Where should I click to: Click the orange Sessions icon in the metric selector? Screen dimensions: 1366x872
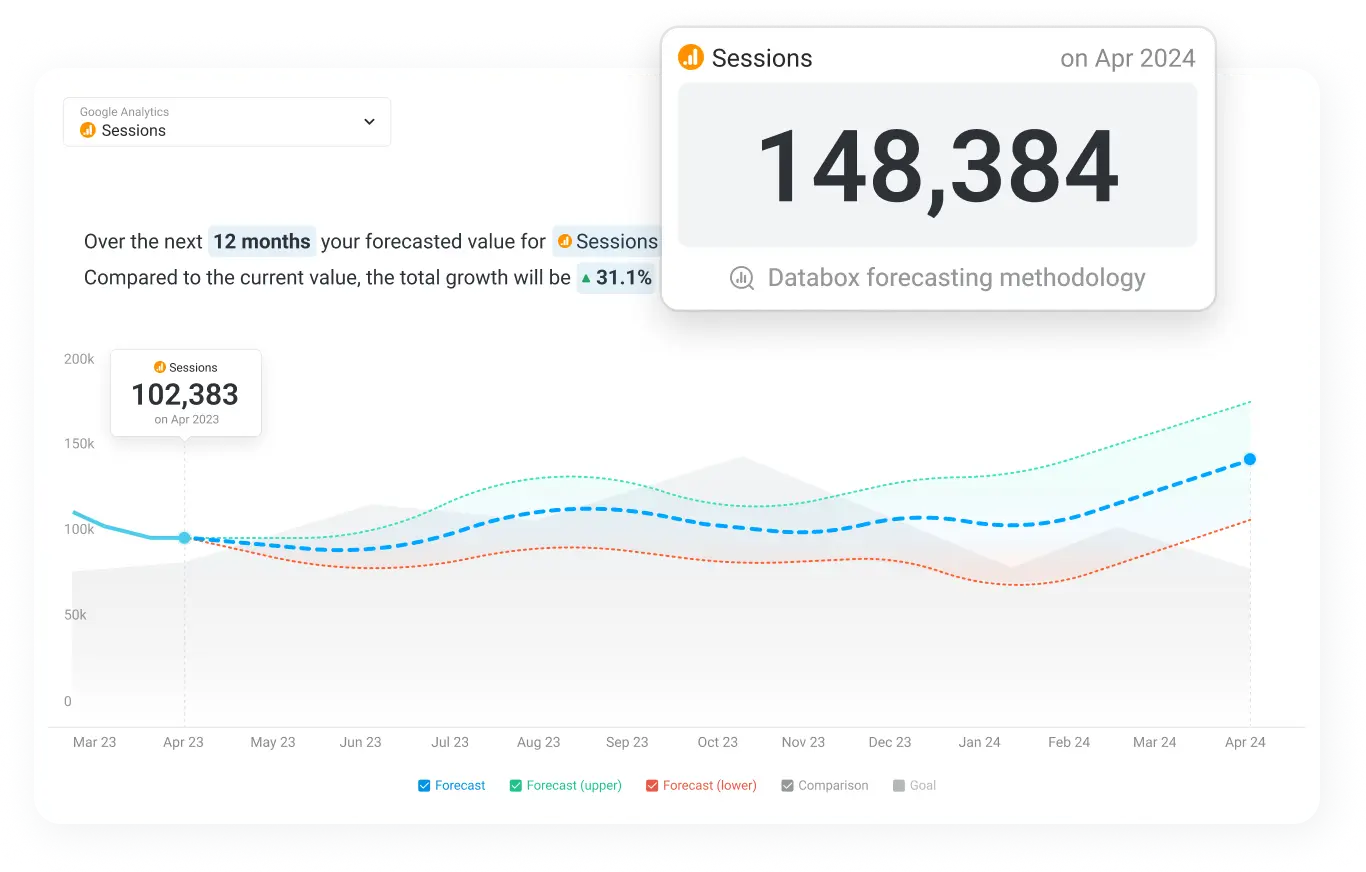88,130
